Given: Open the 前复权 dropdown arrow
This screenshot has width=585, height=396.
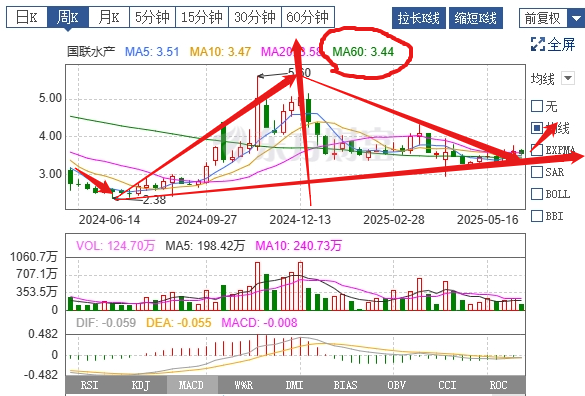Looking at the screenshot, I should pyautogui.click(x=576, y=18).
